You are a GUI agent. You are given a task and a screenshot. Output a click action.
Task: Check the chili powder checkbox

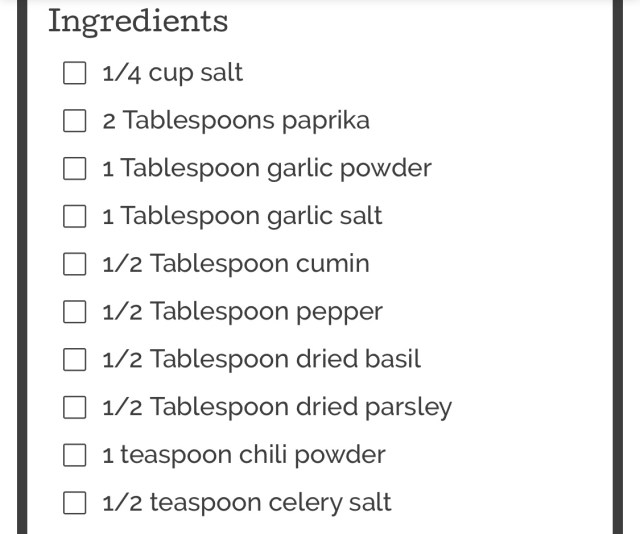[75, 455]
